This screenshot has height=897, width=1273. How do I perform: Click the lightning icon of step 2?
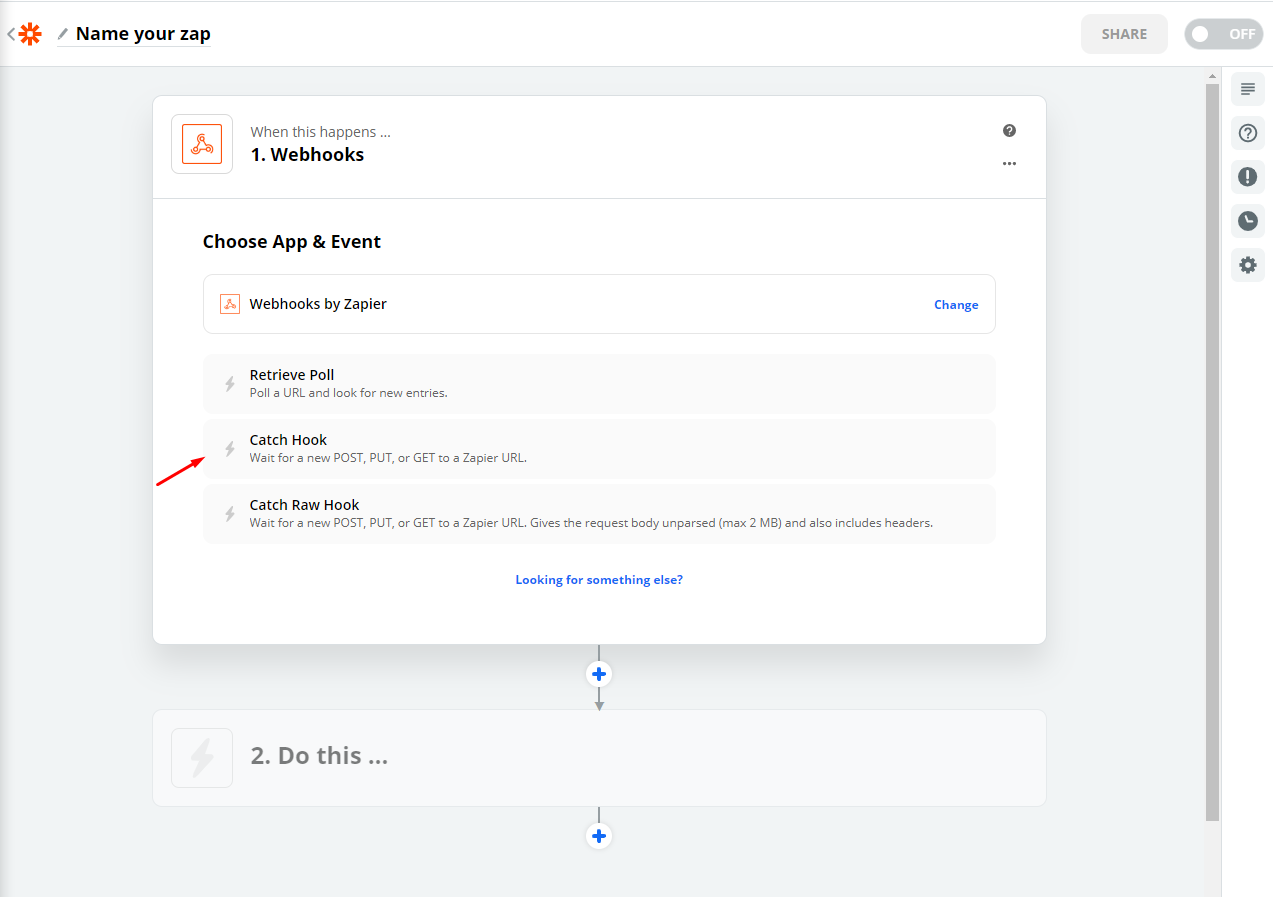click(202, 758)
